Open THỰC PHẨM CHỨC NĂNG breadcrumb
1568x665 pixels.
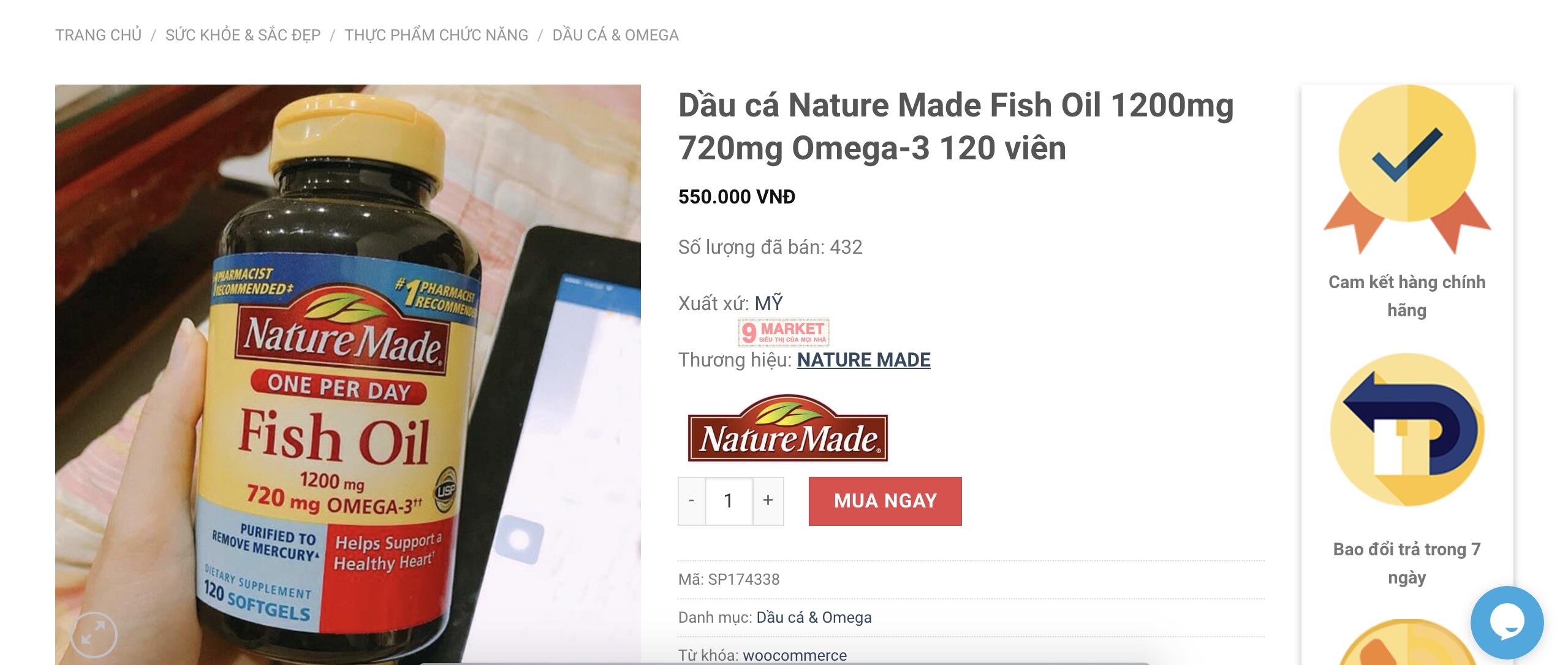point(436,35)
